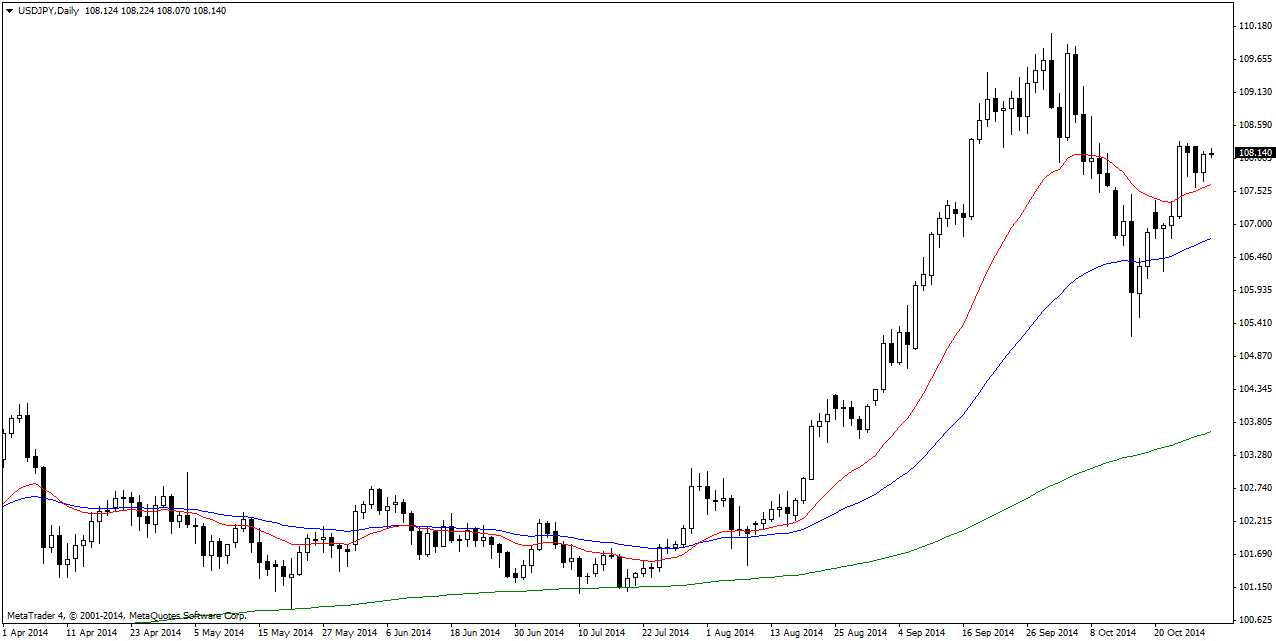Click the MetaTrader 4 copyright text
The height and width of the screenshot is (641, 1276).
(x=126, y=615)
